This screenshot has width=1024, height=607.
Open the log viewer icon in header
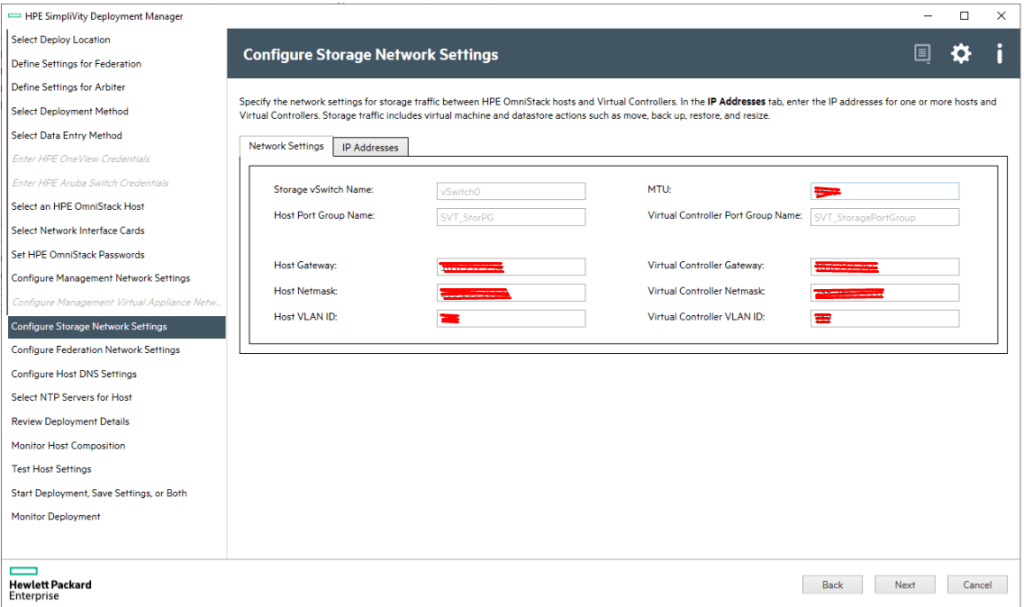[922, 54]
